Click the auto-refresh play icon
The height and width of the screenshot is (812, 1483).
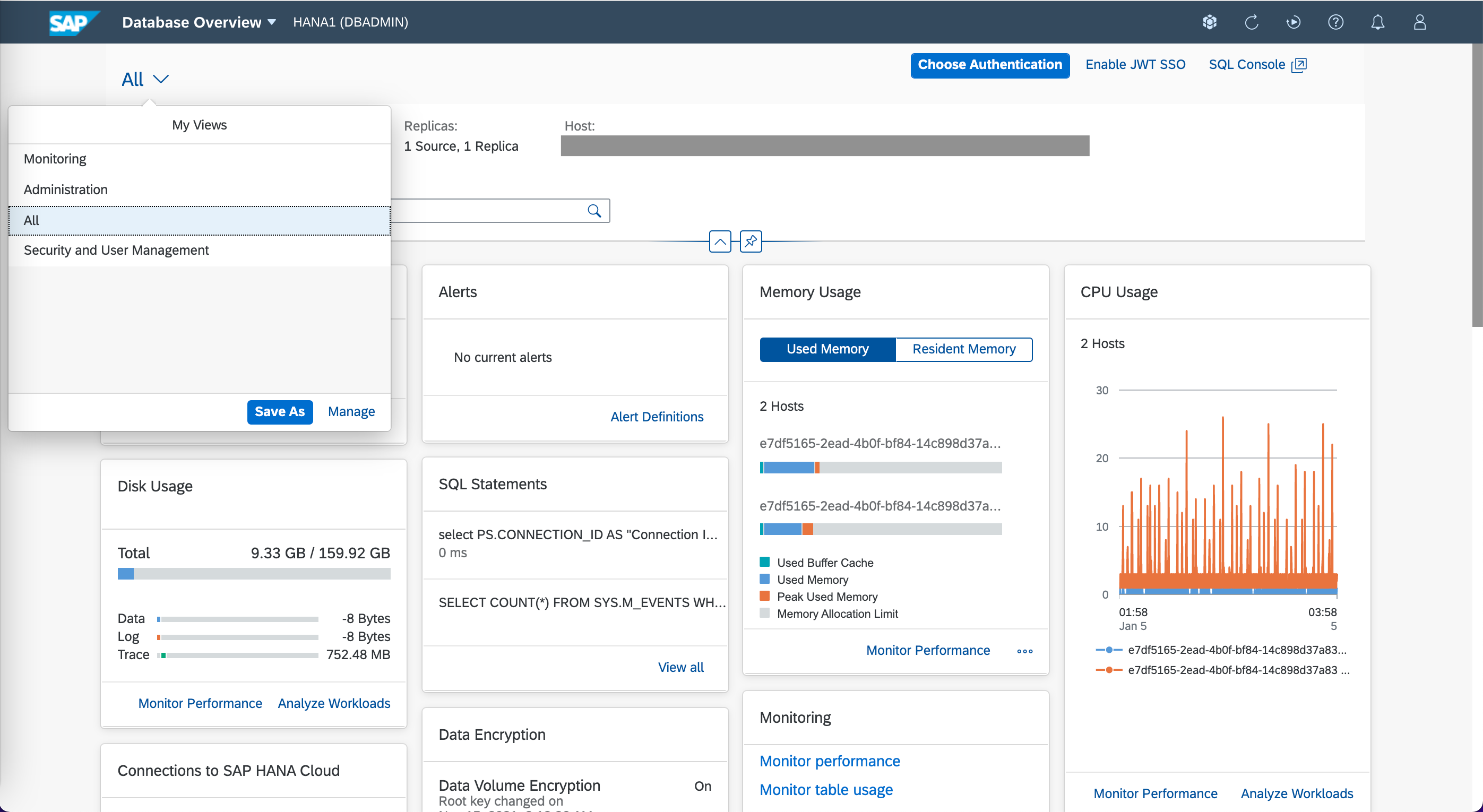(1294, 22)
